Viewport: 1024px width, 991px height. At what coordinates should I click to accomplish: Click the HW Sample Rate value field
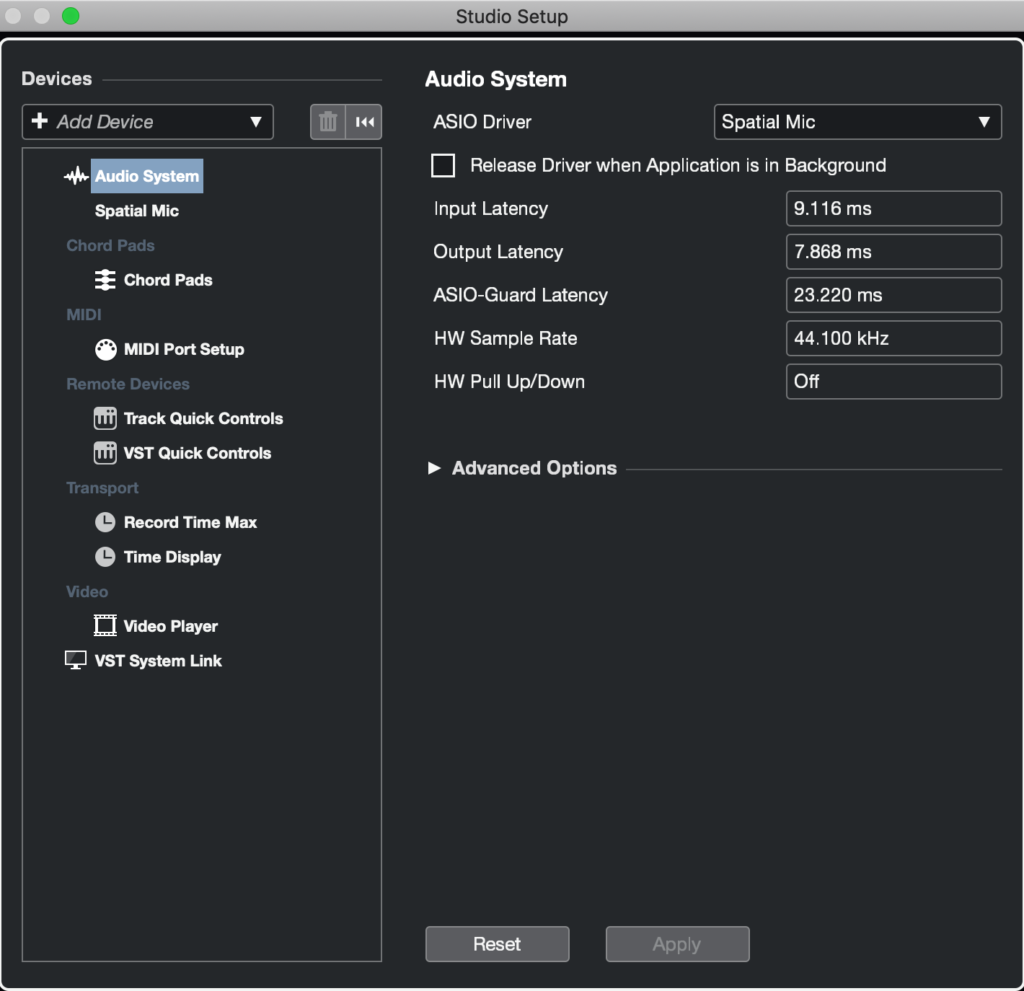click(x=893, y=338)
